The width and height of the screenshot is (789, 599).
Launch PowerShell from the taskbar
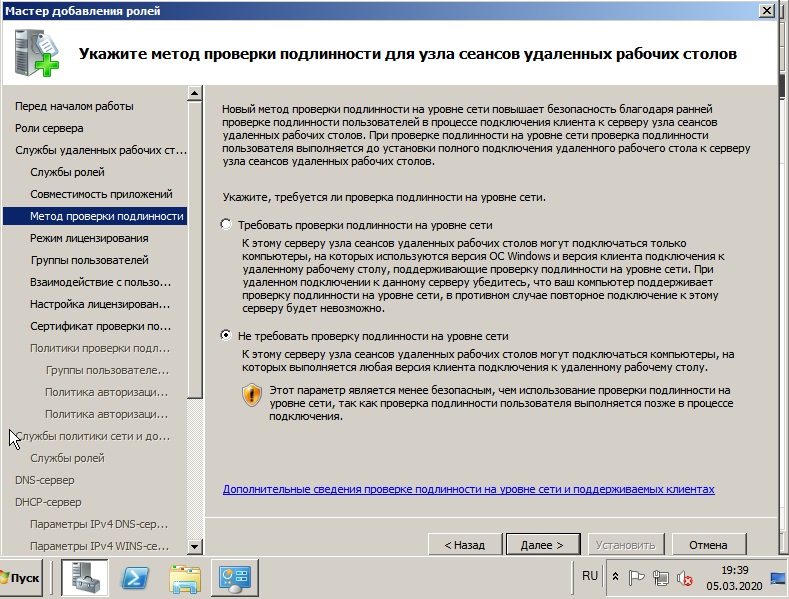135,577
